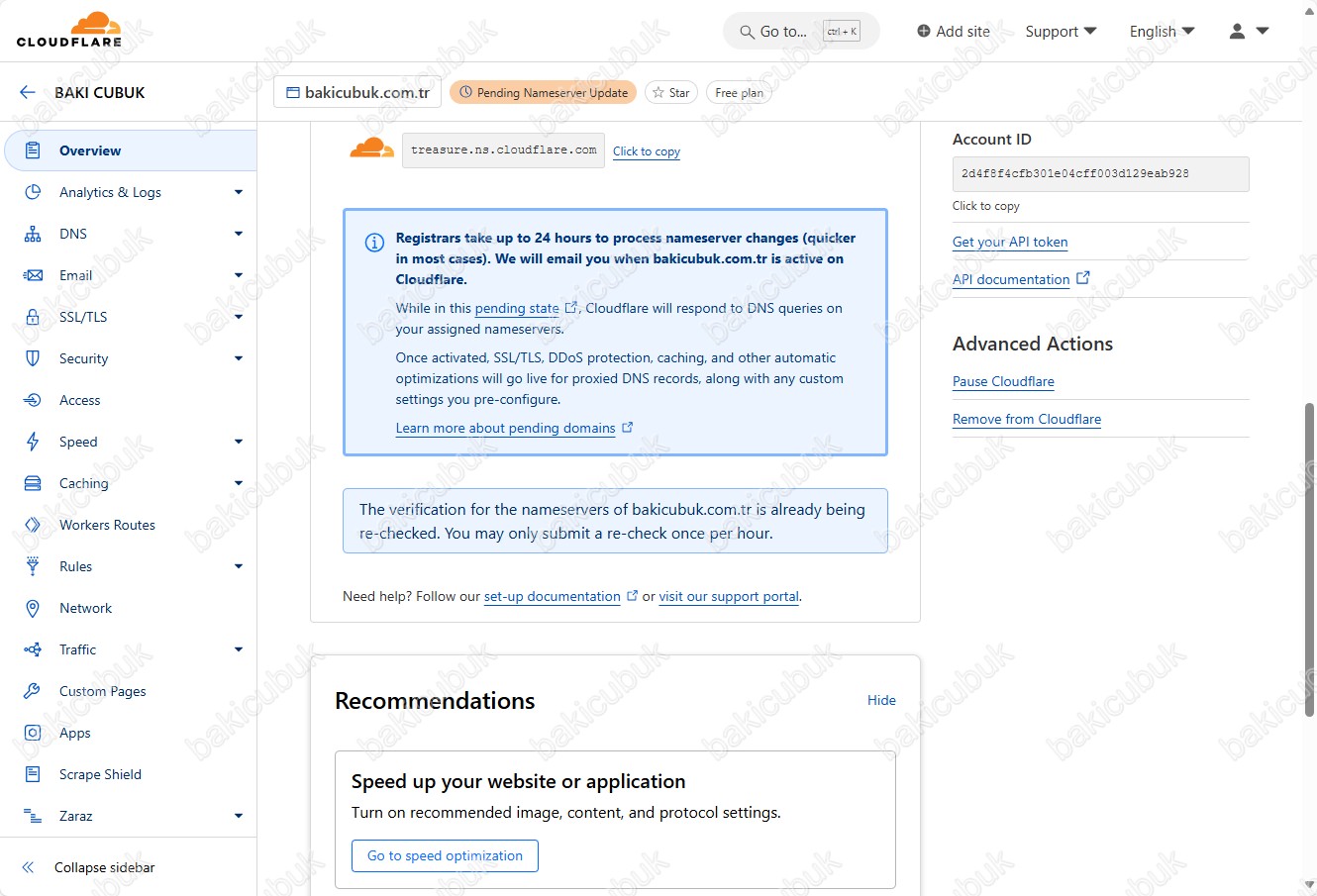The image size is (1317, 896).
Task: Click the plus icon beside Add site
Action: click(924, 31)
